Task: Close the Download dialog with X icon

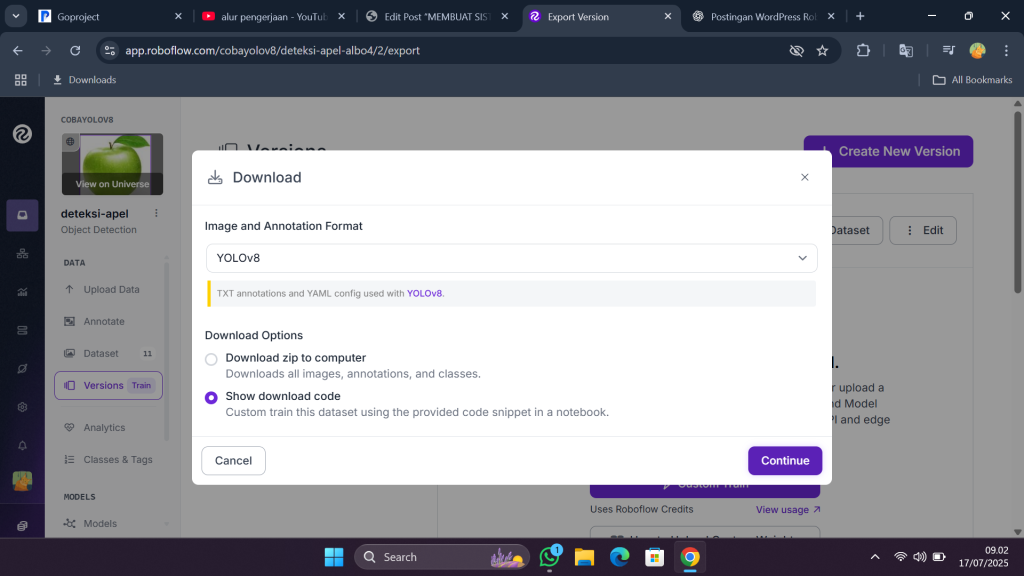Action: tap(805, 177)
